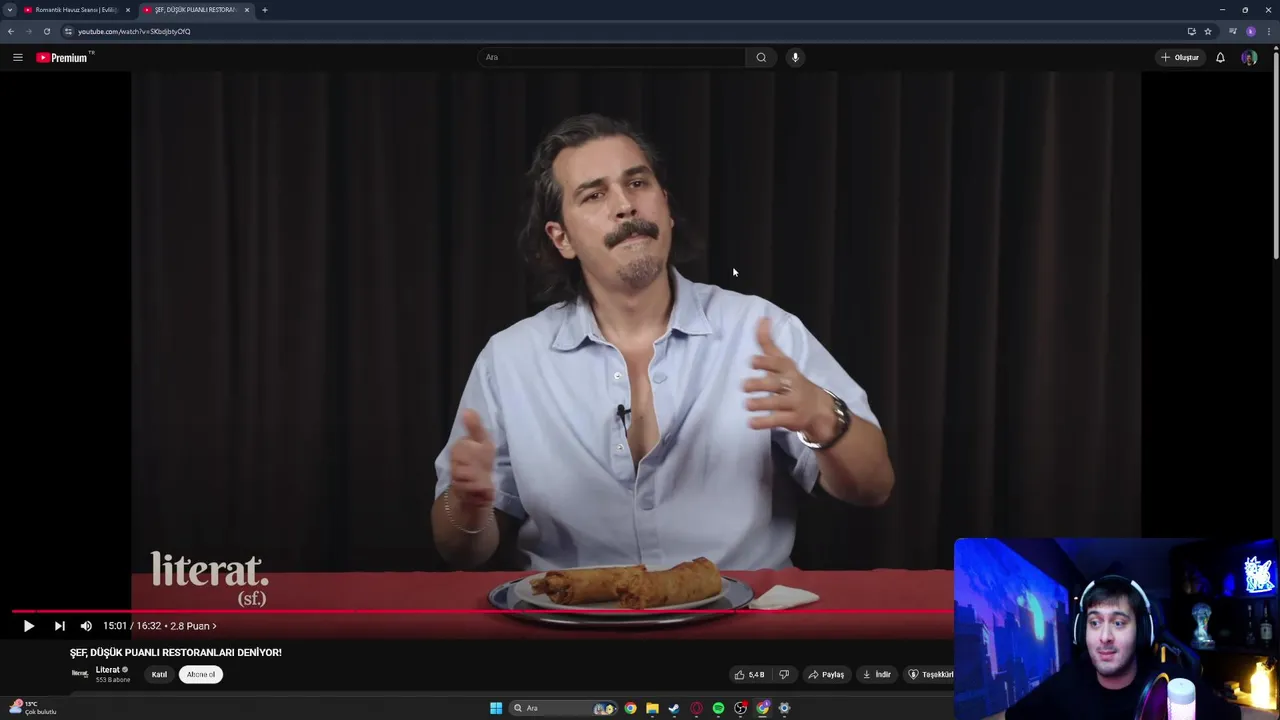
Task: Open the Literat channel avatar
Action: [80, 674]
